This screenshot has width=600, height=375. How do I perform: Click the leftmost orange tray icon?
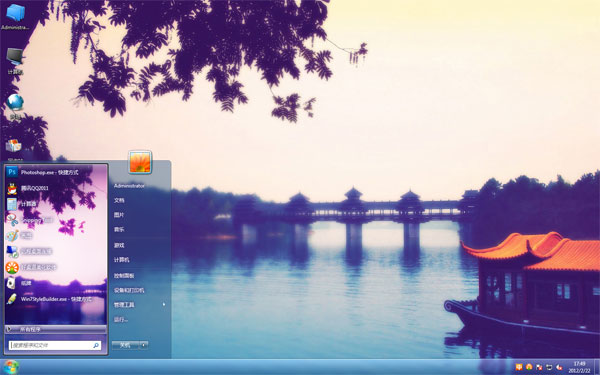(519, 367)
